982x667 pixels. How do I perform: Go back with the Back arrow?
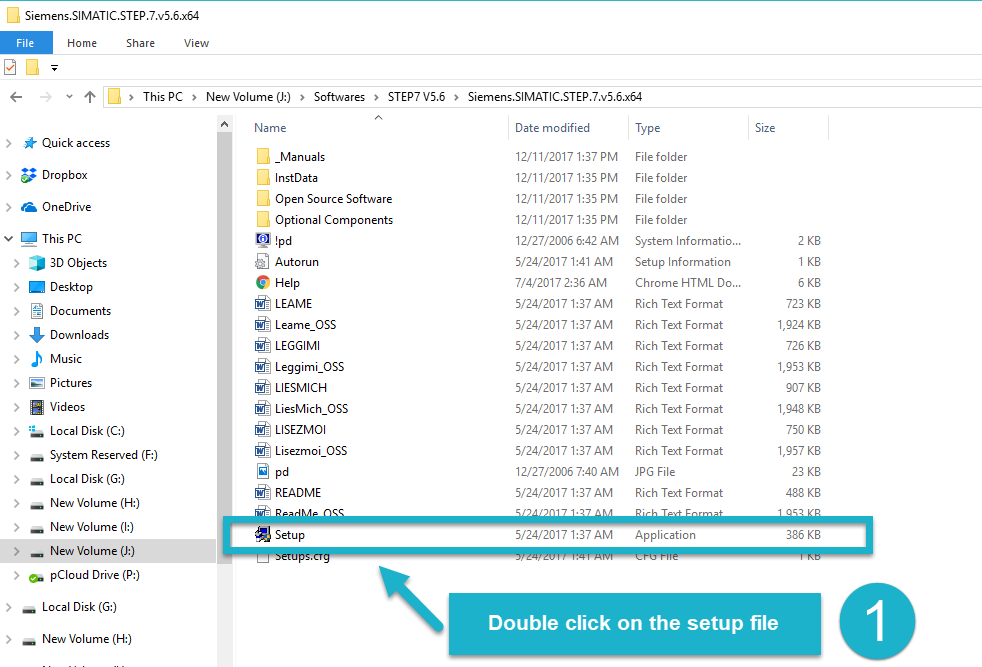pyautogui.click(x=16, y=97)
